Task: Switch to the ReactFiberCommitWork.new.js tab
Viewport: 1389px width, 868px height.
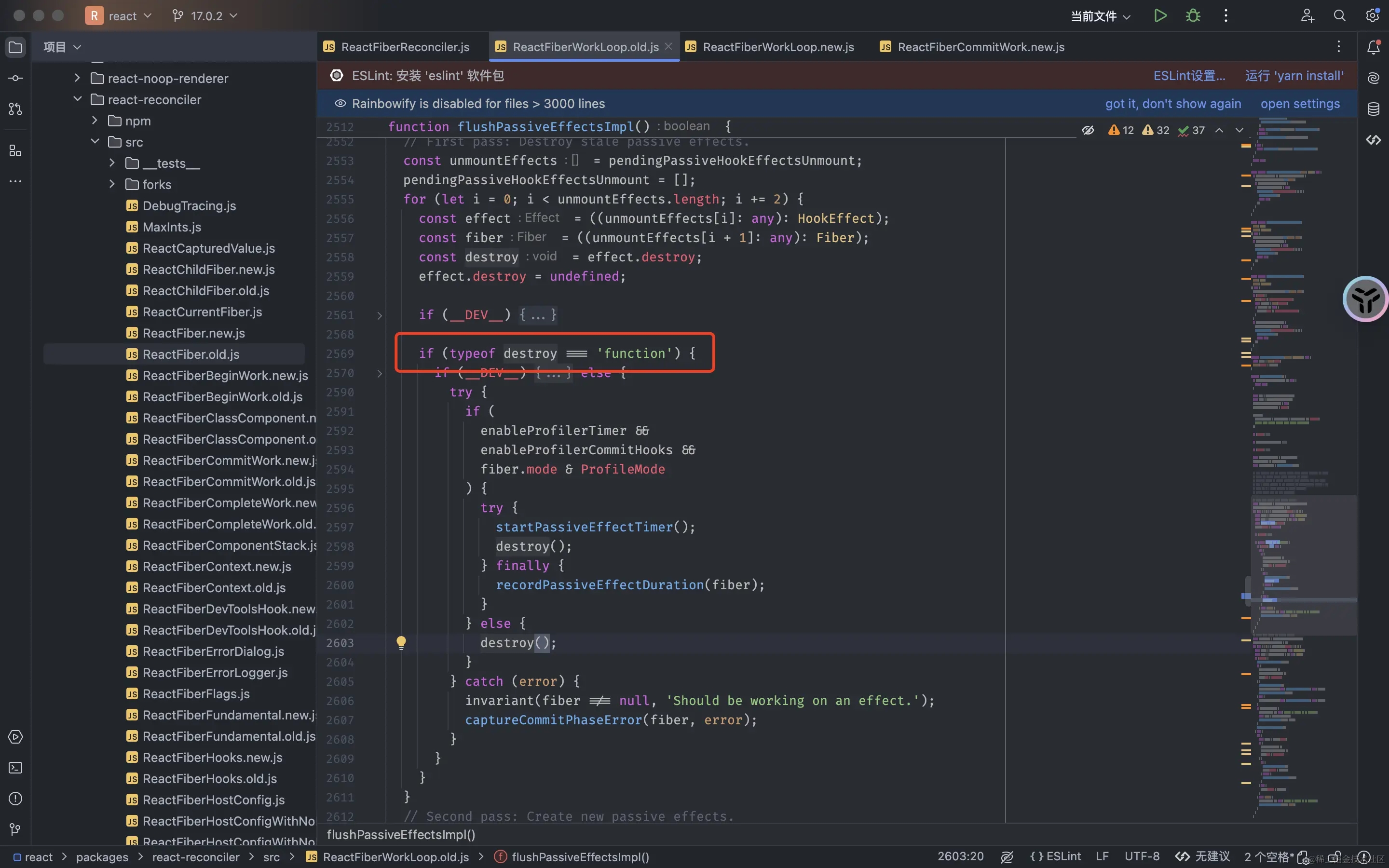Action: coord(972,47)
